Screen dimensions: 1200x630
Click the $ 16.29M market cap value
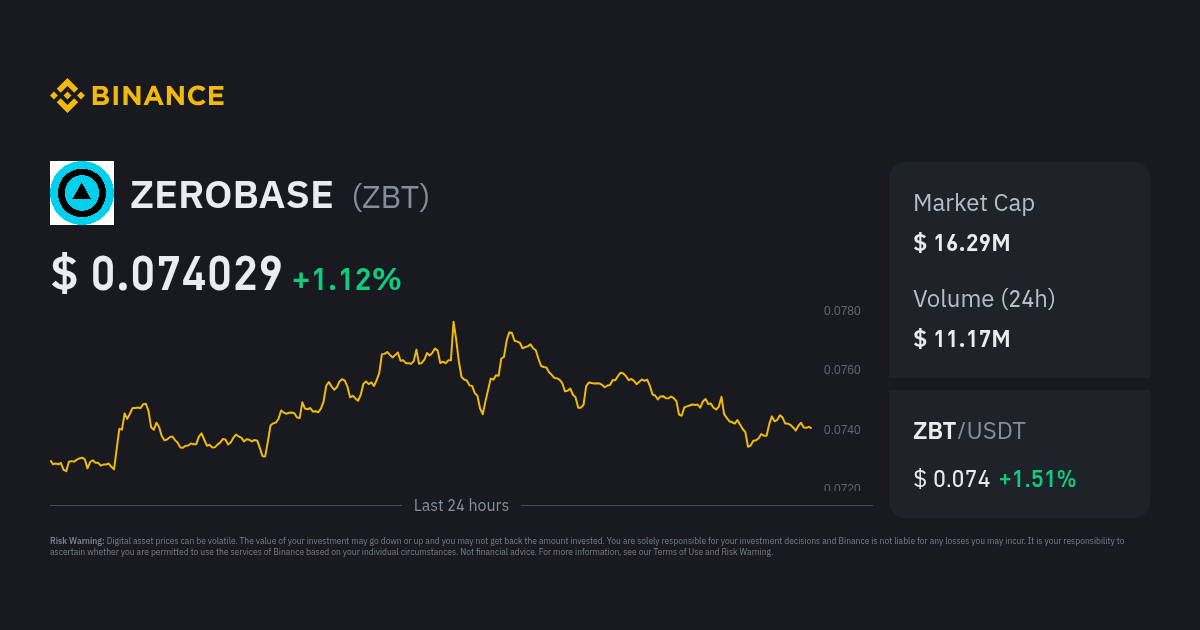pyautogui.click(x=962, y=242)
